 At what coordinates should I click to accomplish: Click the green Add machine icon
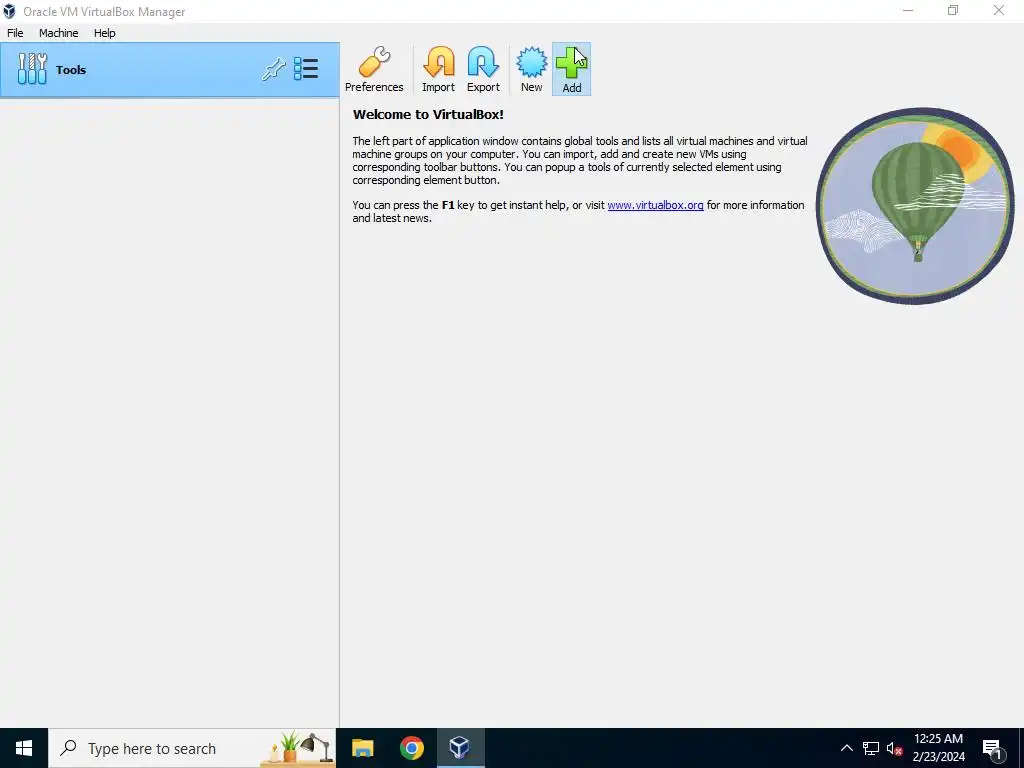pyautogui.click(x=571, y=69)
